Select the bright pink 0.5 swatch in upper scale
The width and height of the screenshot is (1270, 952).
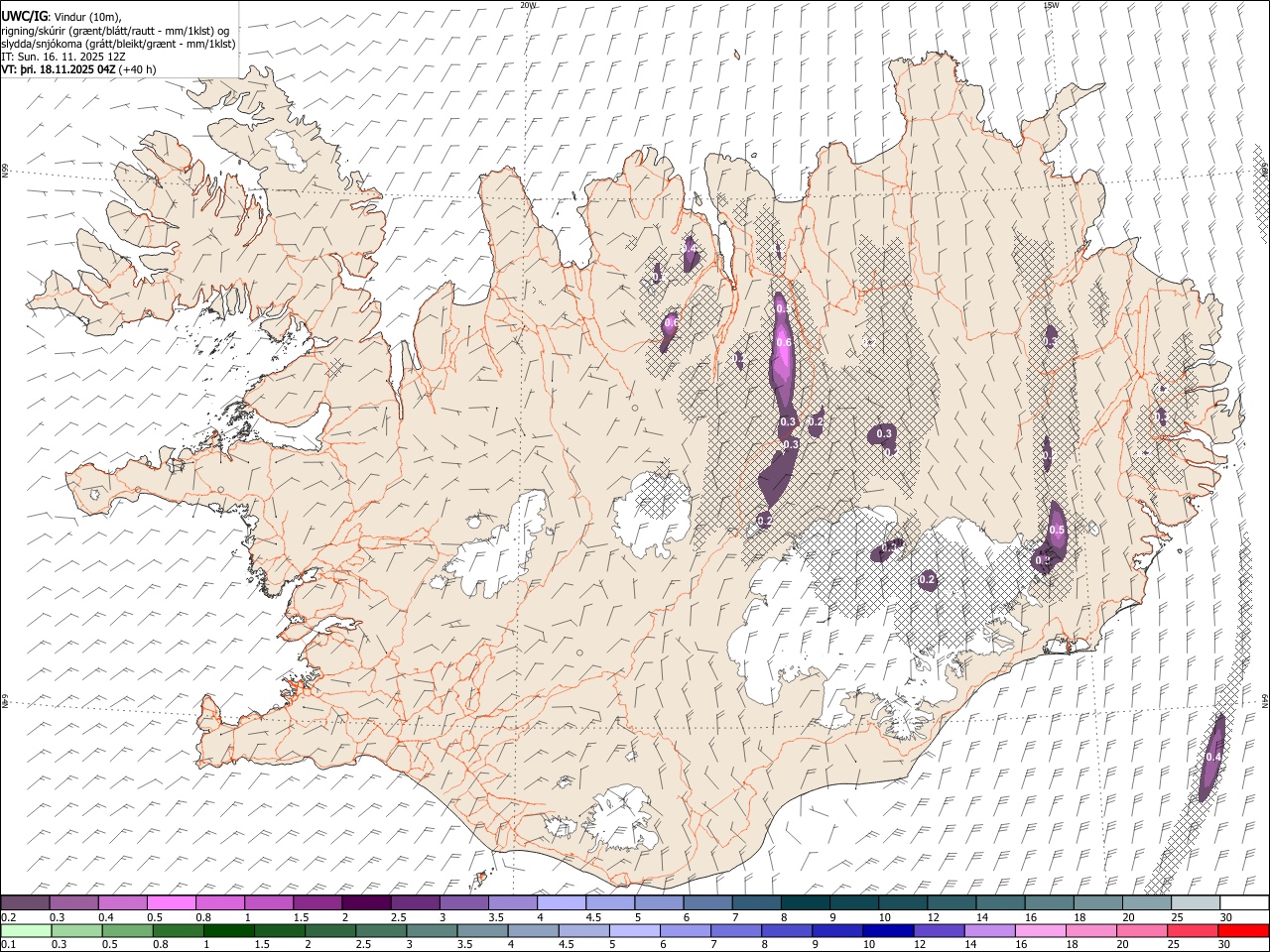tap(171, 902)
